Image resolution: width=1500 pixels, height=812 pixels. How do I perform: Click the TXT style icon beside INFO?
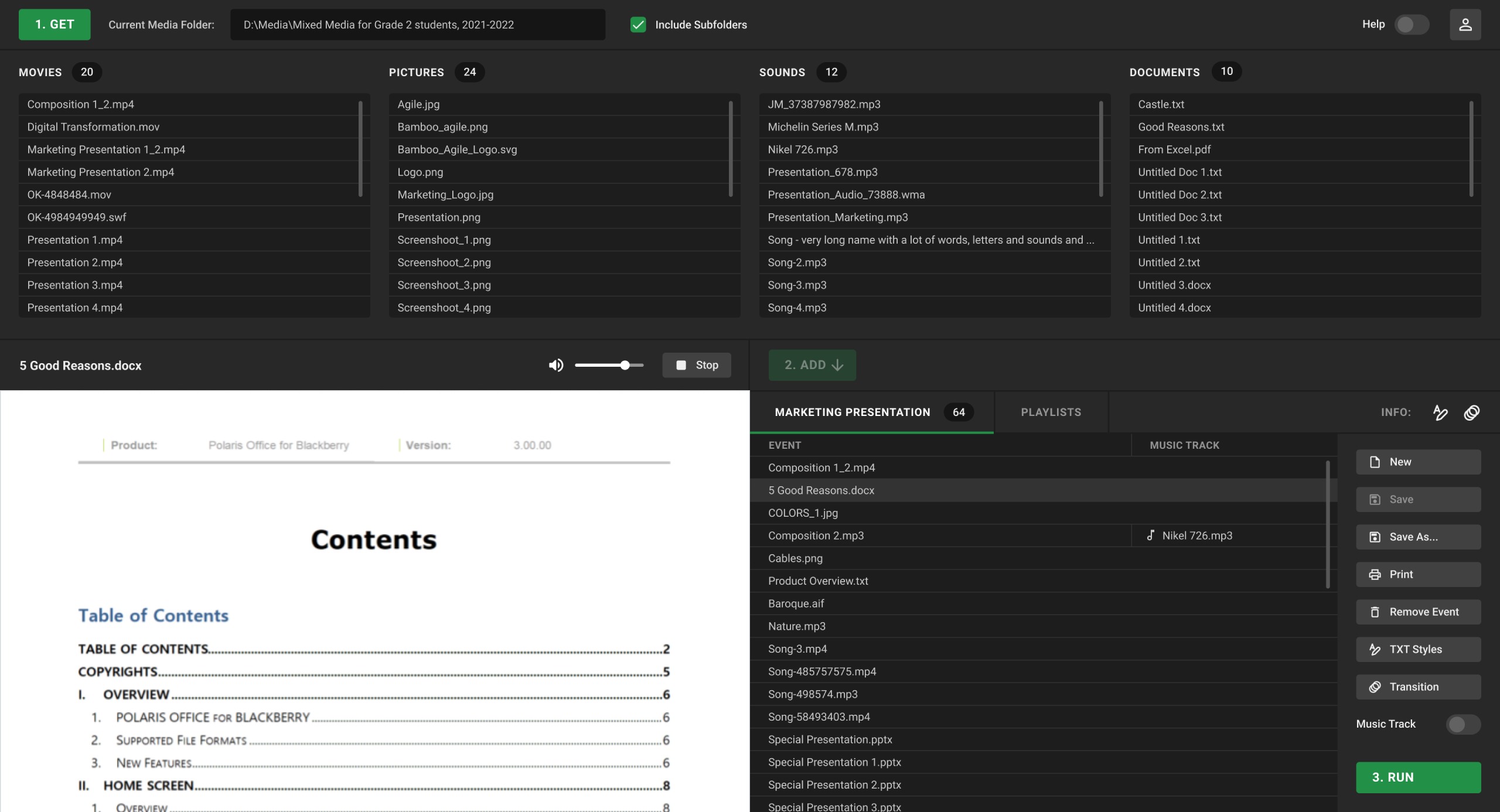tap(1440, 412)
